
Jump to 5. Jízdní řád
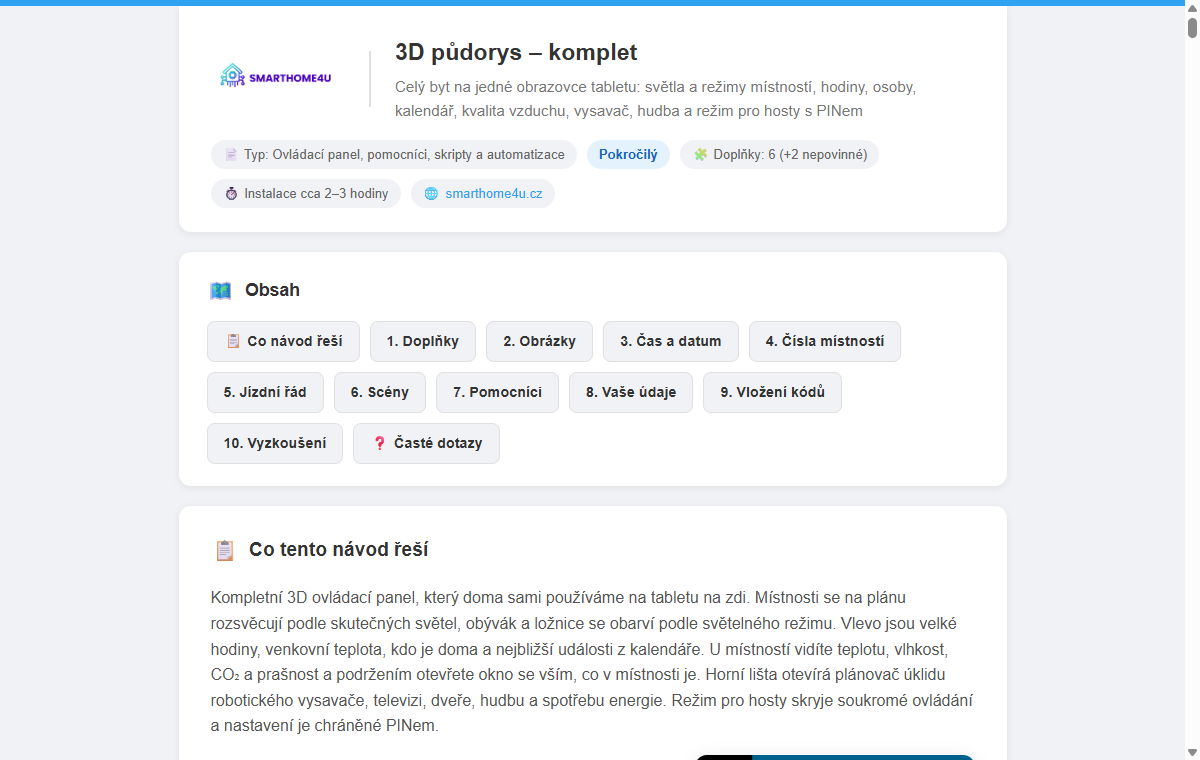(265, 392)
